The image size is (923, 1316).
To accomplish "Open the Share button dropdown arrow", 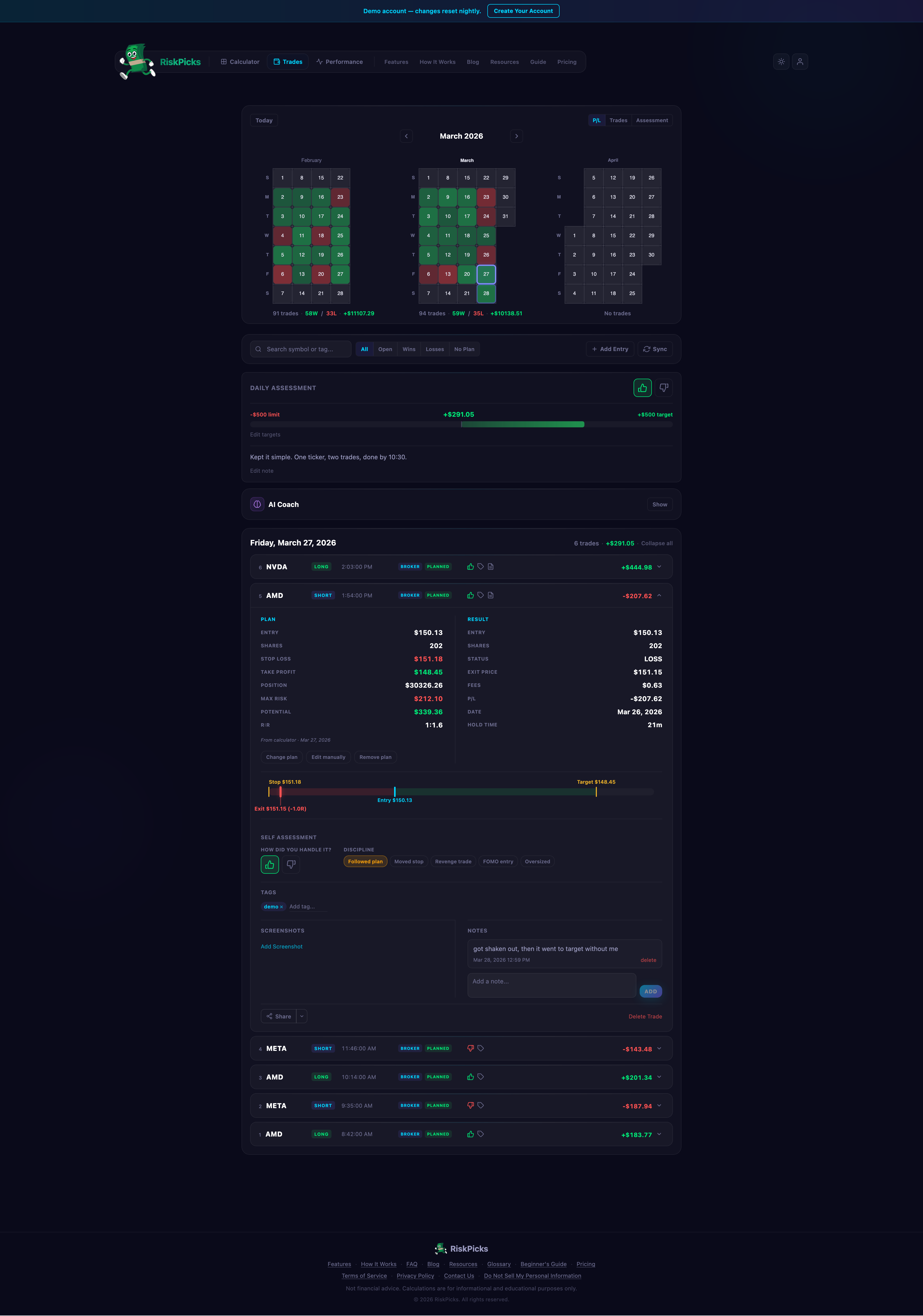I will click(302, 1016).
